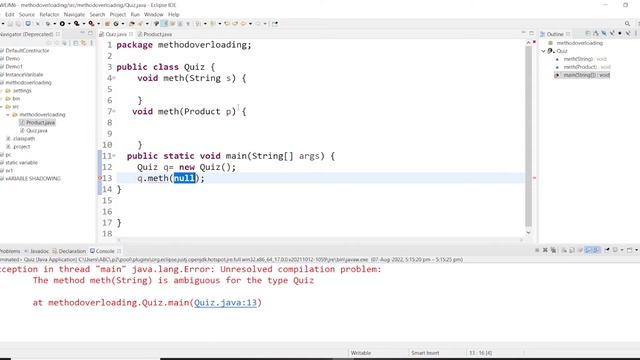The height and width of the screenshot is (360, 640).
Task: Click the Smart Insert status bar field
Action: [425, 353]
